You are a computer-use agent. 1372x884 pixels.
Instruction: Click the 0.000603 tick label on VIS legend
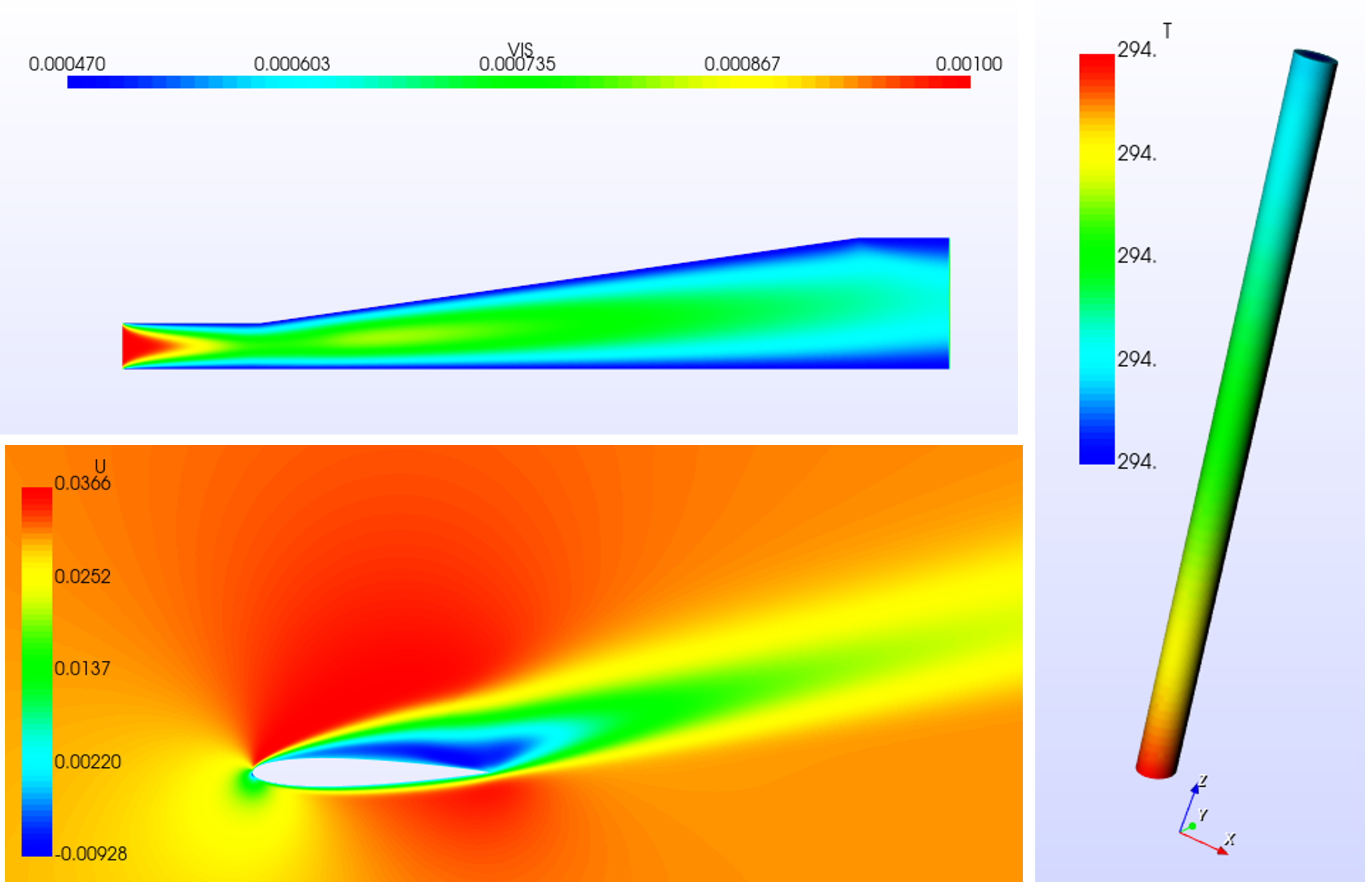pos(291,64)
